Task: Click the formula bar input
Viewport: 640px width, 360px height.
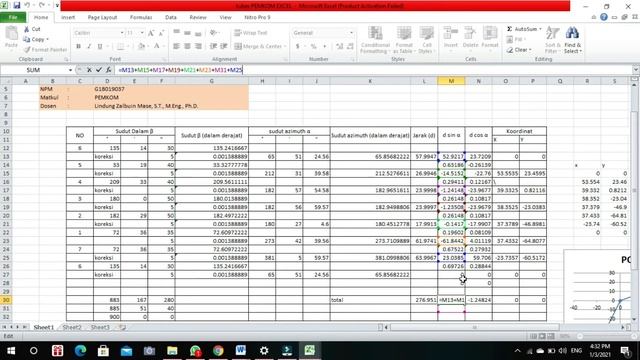Action: click(373, 70)
